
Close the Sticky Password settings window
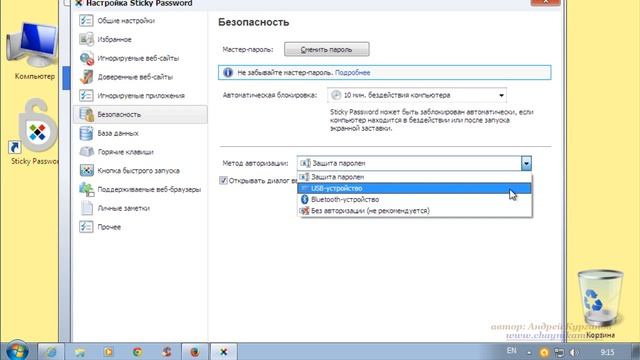click(x=545, y=2)
